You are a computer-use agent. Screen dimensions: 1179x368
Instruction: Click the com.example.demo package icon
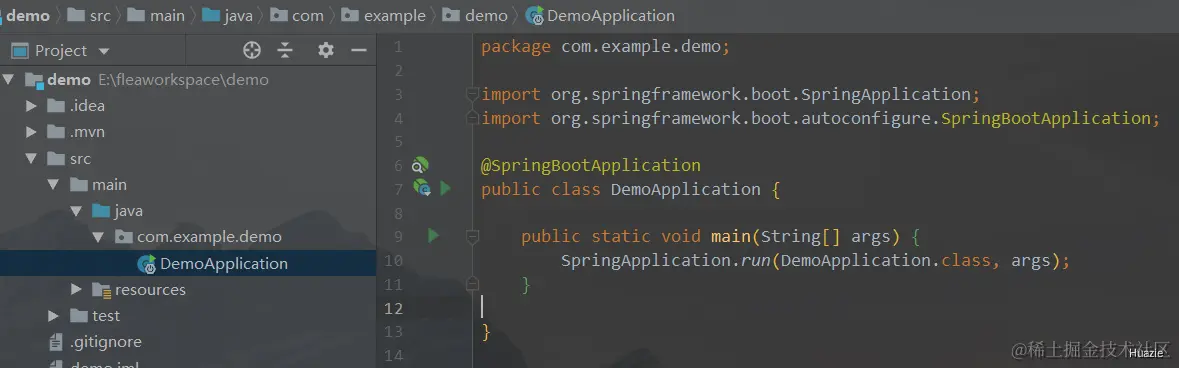tap(124, 237)
